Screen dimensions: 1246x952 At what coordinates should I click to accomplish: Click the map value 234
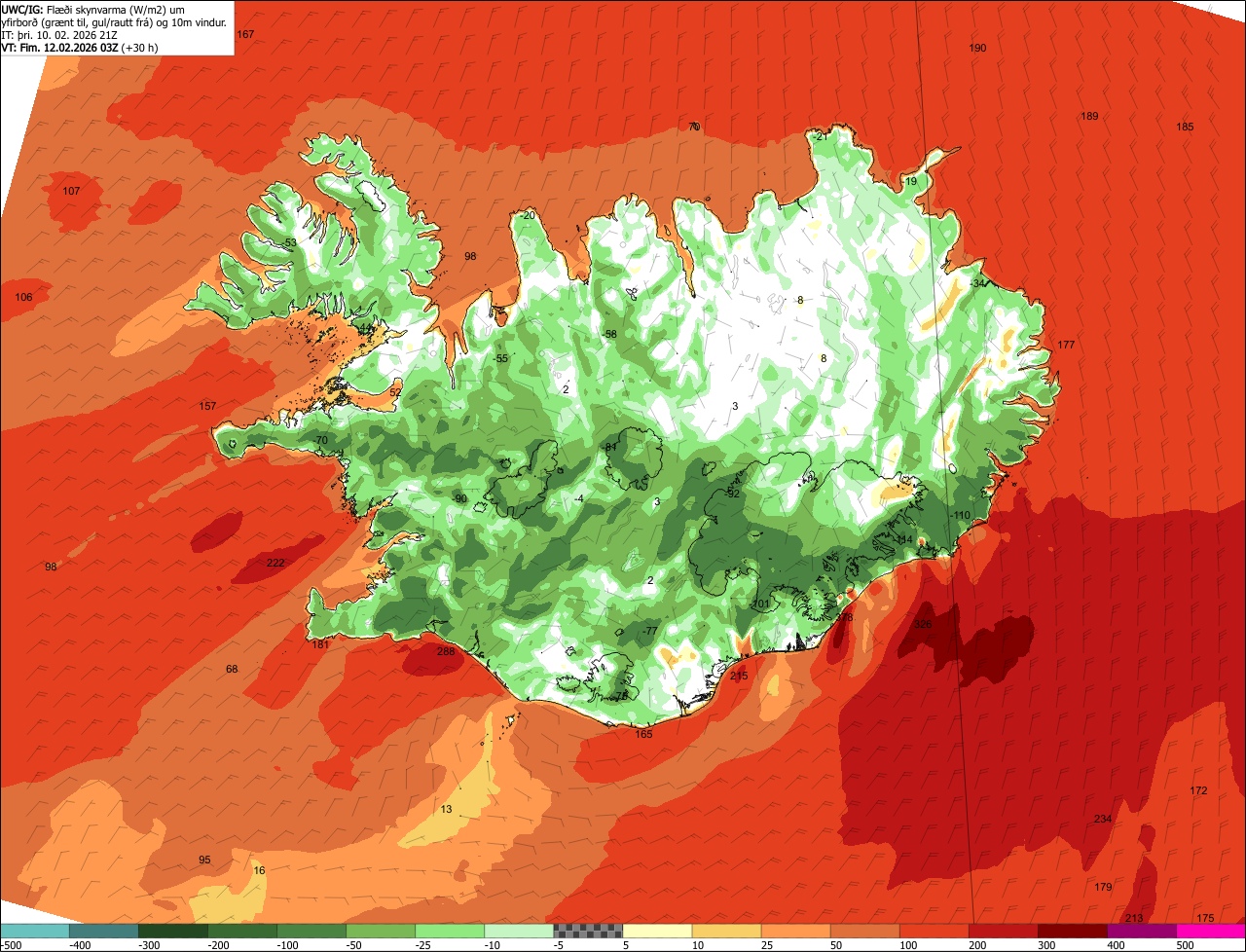[x=1103, y=819]
